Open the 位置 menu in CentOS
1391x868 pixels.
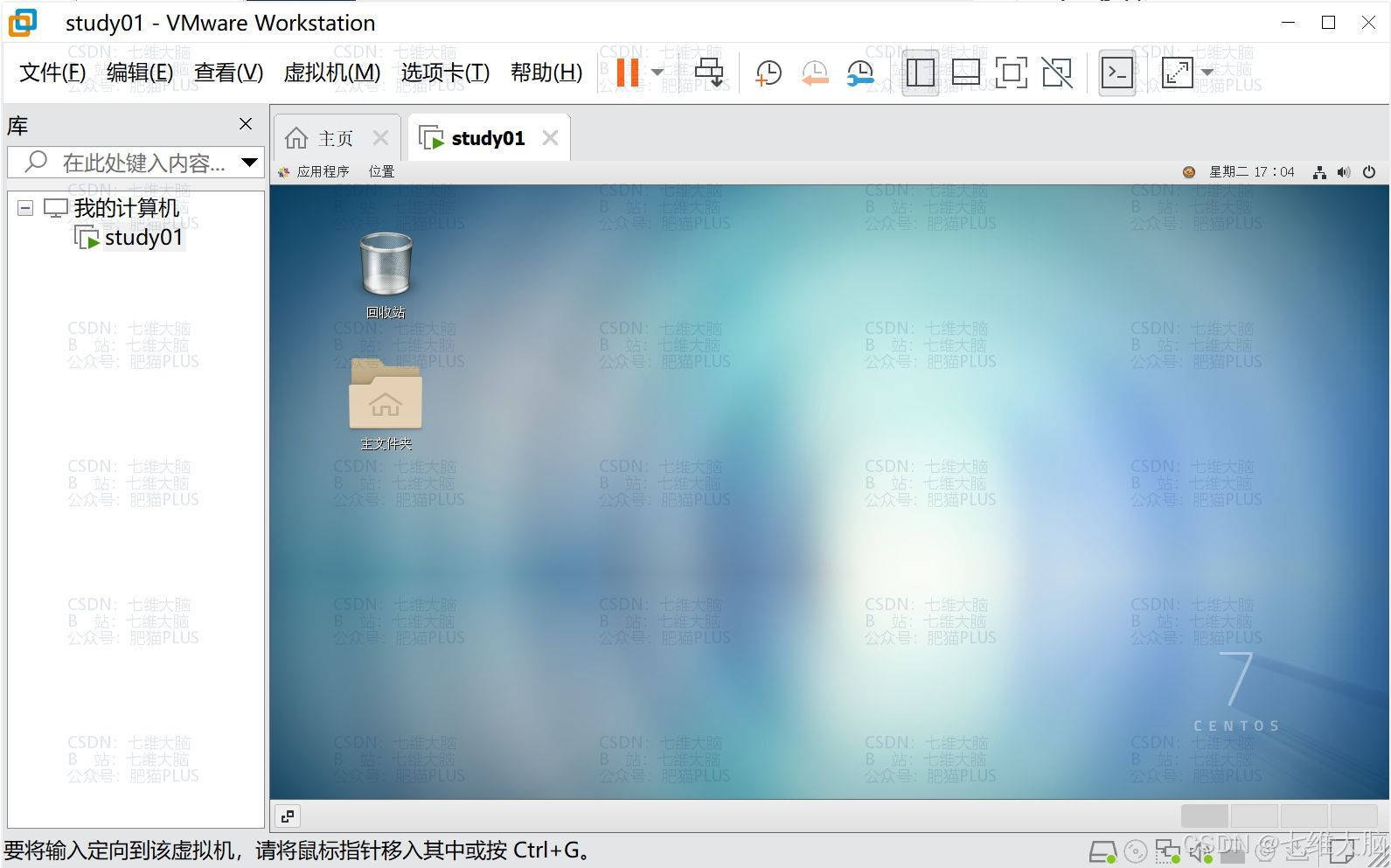[x=381, y=171]
